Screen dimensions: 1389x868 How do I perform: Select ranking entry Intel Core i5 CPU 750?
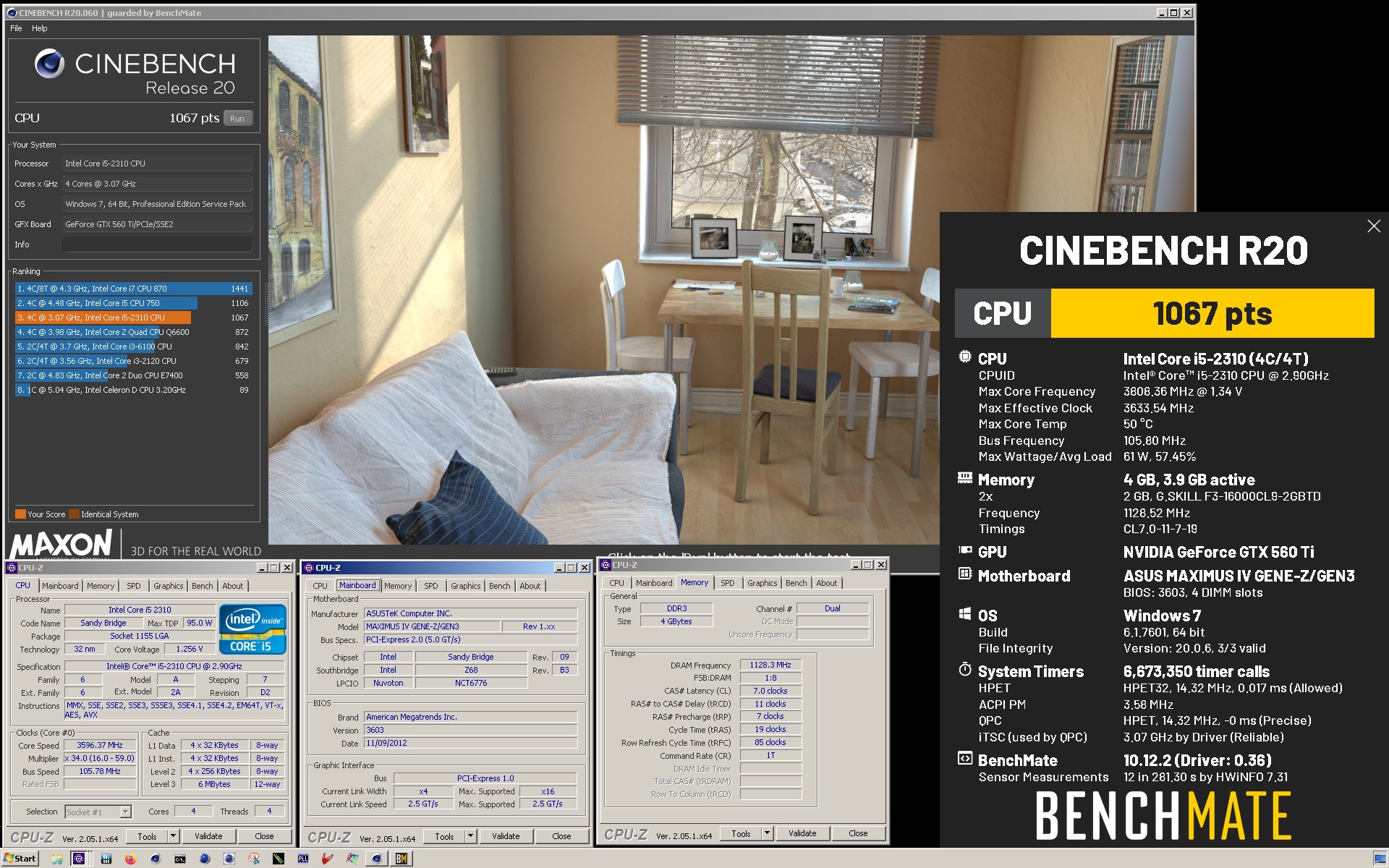point(133,303)
